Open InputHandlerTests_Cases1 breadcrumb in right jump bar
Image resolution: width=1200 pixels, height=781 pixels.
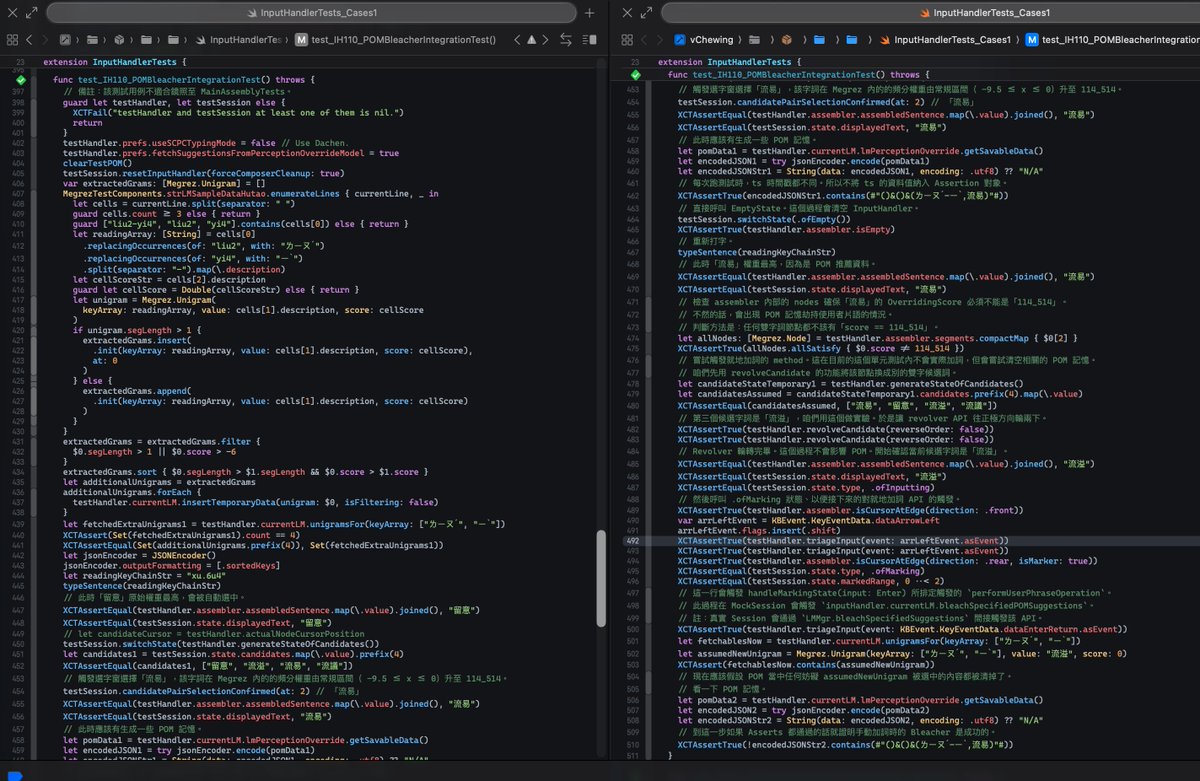943,40
